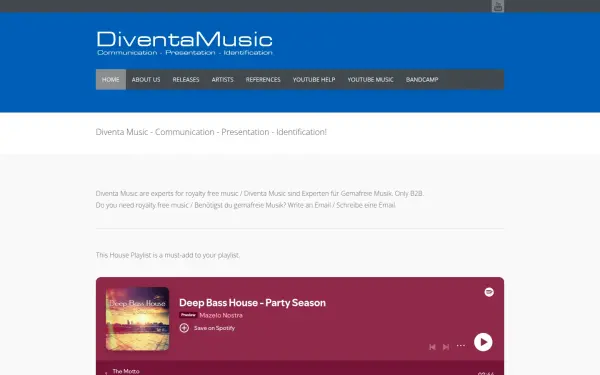
Task: Skip to next track
Action: (446, 347)
